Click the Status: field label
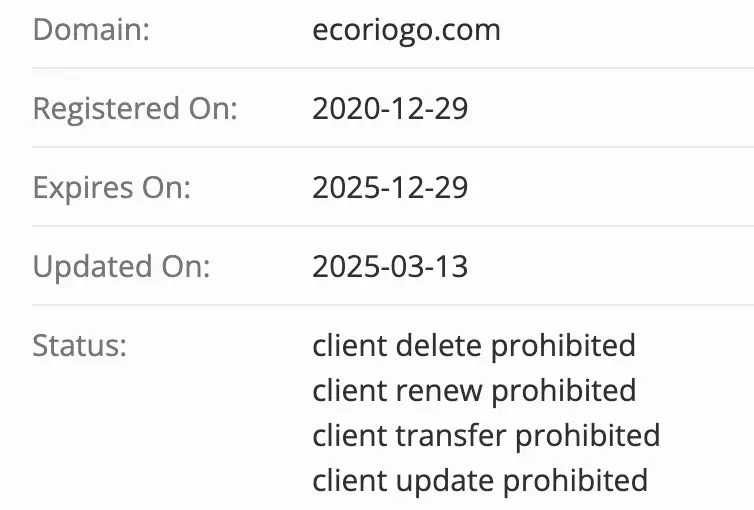This screenshot has height=510, width=754. coord(80,345)
